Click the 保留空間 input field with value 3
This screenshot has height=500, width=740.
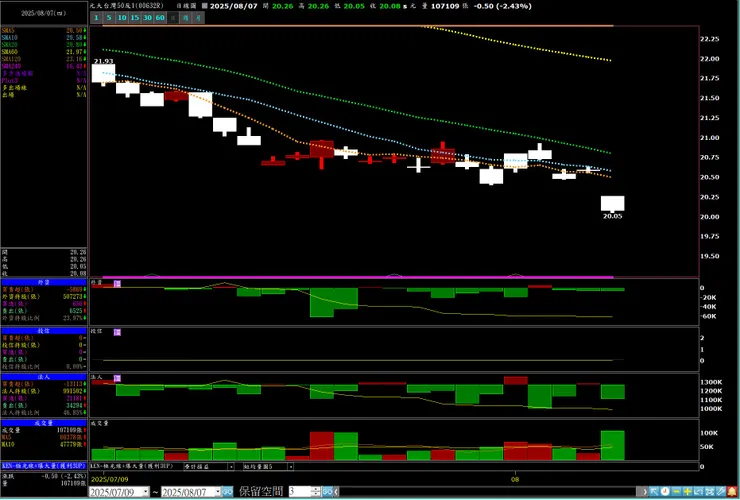(x=299, y=492)
